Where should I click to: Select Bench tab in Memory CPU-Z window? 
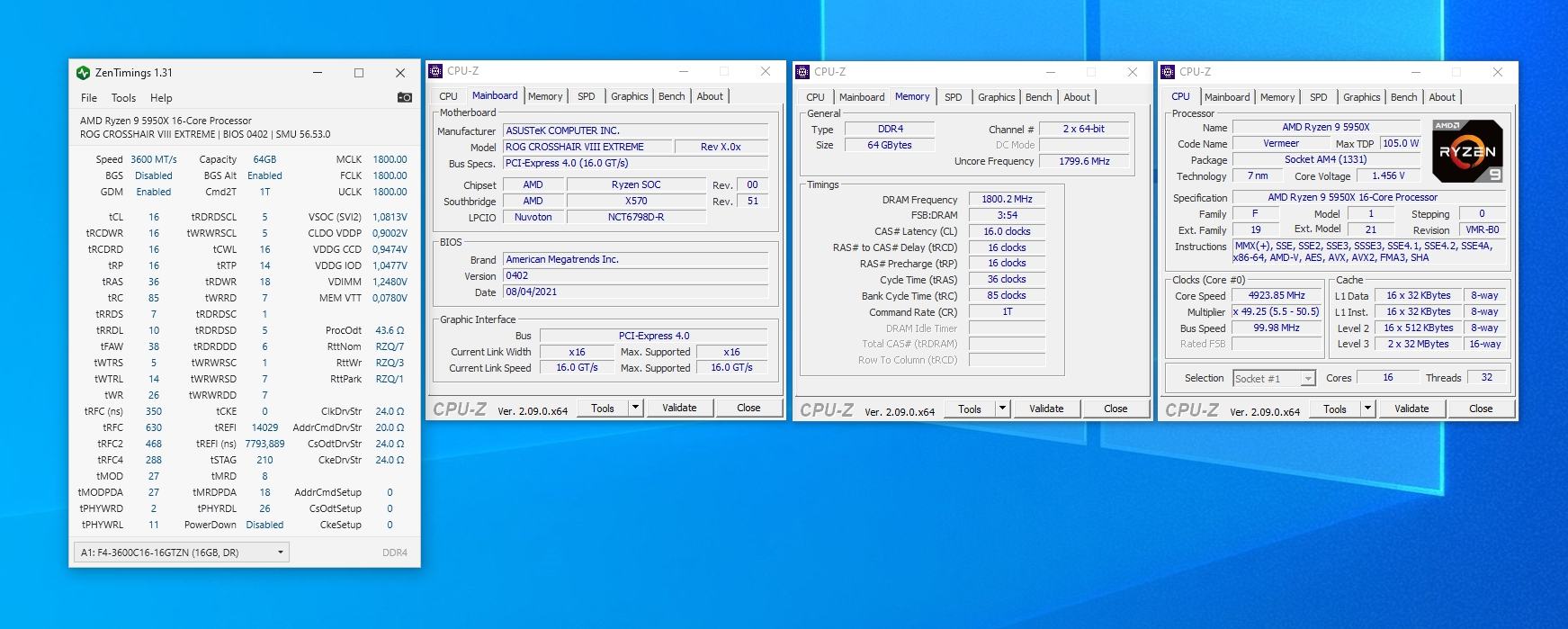coord(1039,97)
